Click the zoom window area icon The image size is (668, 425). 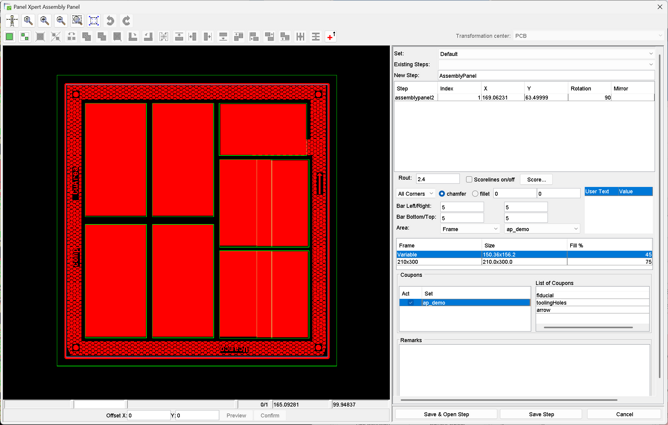77,20
